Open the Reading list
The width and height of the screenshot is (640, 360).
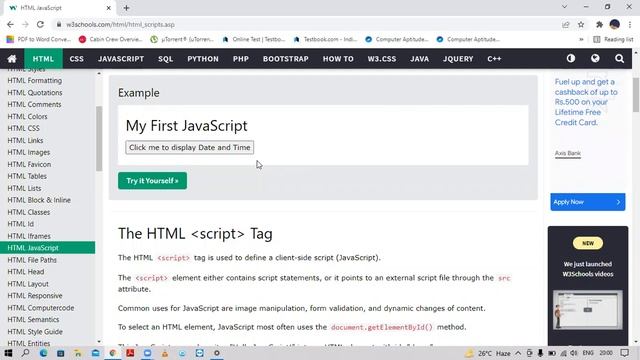pos(613,40)
